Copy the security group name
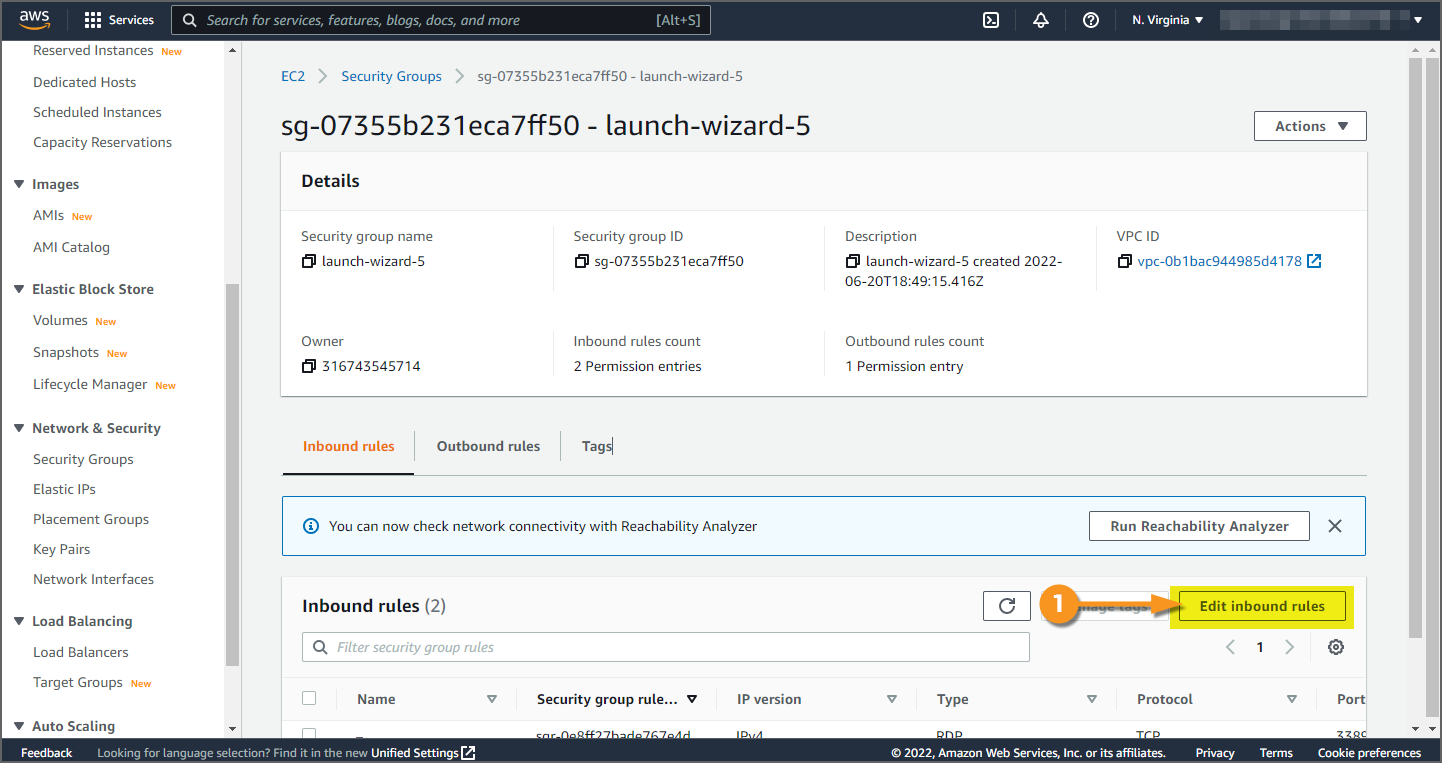The width and height of the screenshot is (1442, 763). coord(309,262)
